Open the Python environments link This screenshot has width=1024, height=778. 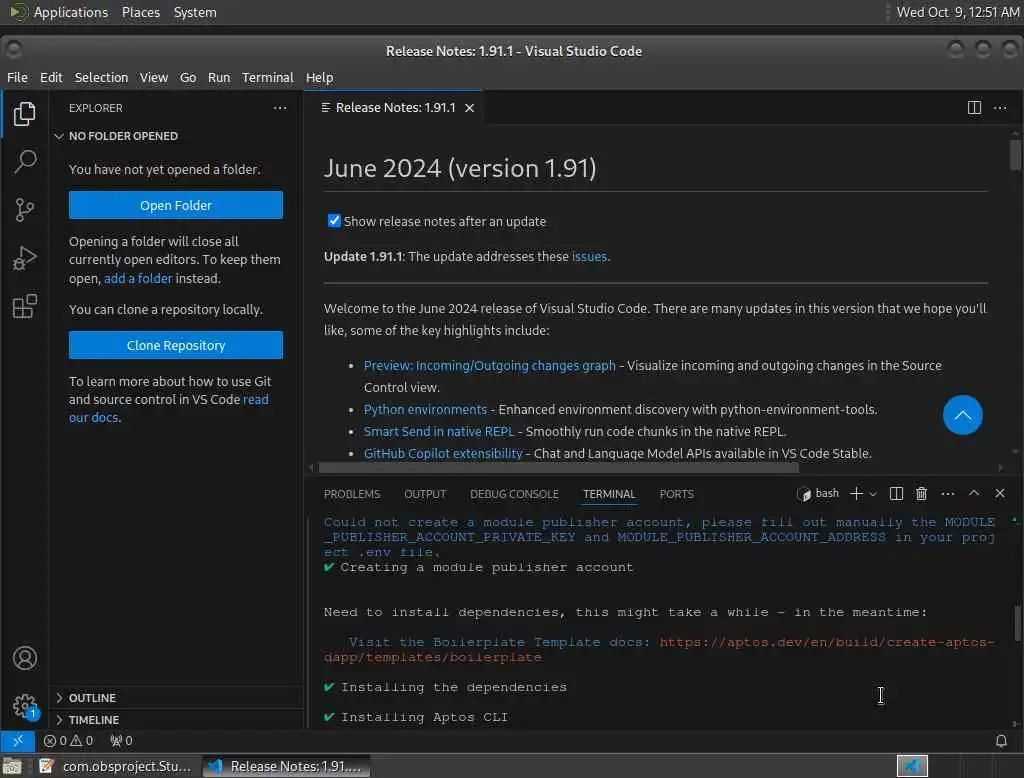[425, 410]
